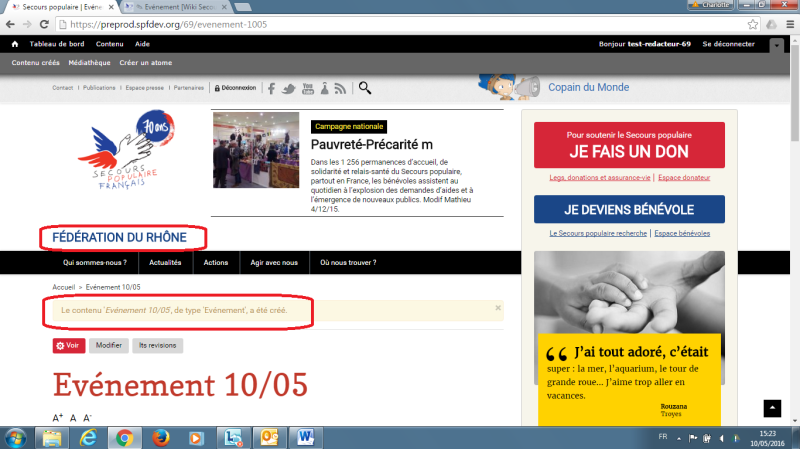This screenshot has height=449, width=800.
Task: Open Firefox from the taskbar
Action: click(160, 437)
